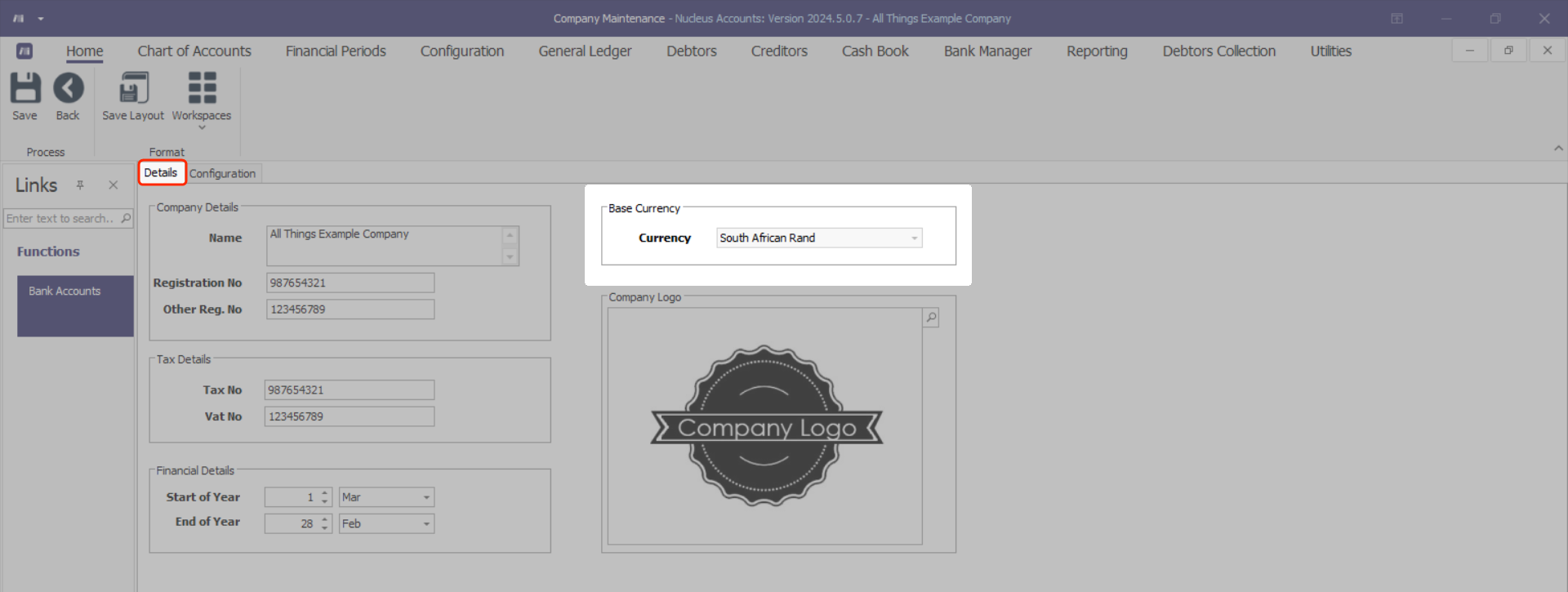Pin the Links panel
Screen dimensions: 1568x592
point(80,185)
